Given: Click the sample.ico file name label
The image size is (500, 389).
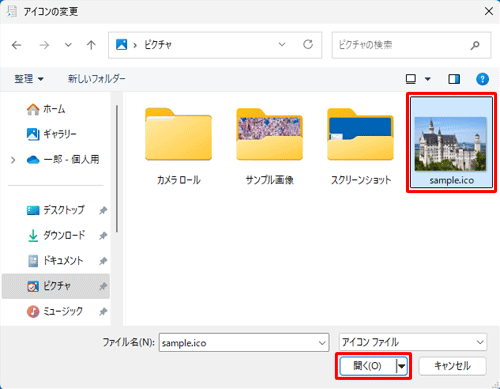Looking at the screenshot, I should click(x=452, y=180).
